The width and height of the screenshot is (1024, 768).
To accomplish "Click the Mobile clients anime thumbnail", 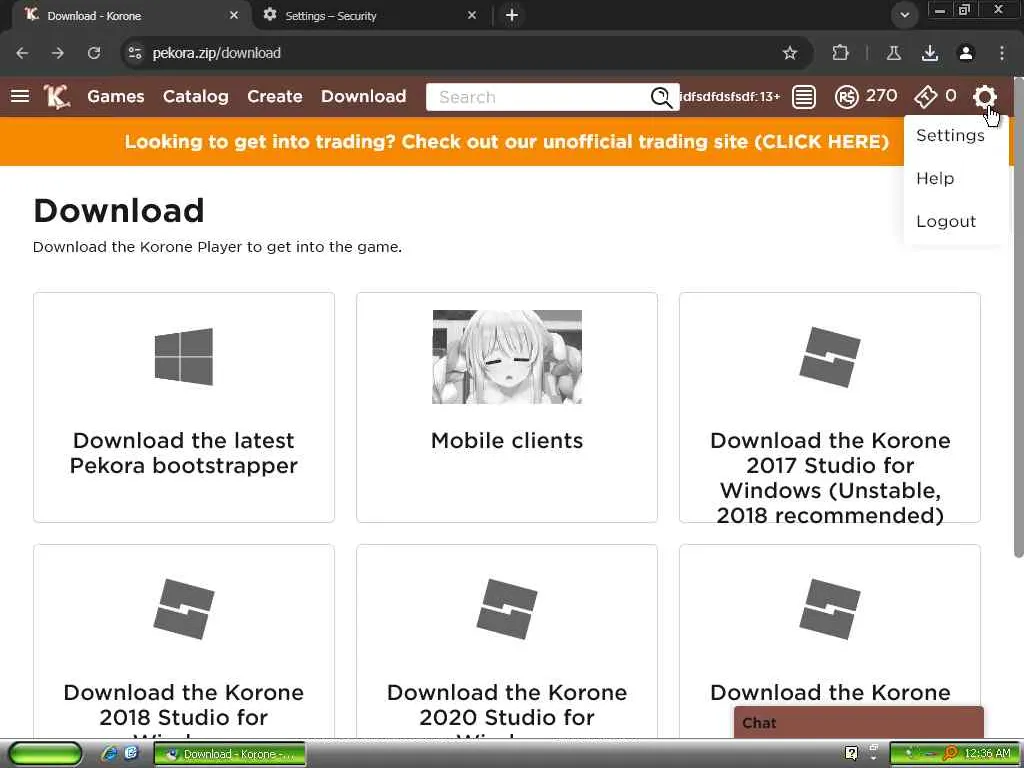I will 507,357.
